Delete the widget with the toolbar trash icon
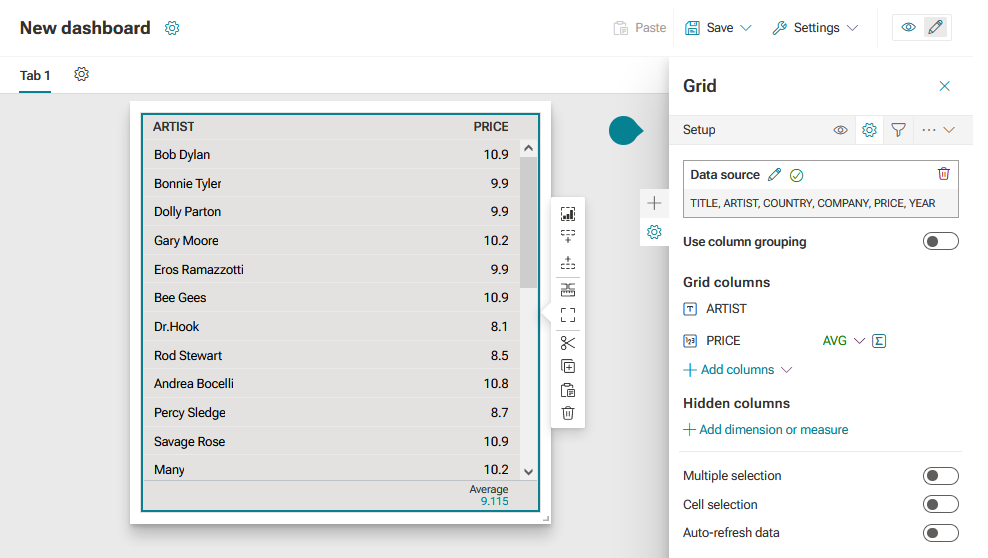Image resolution: width=988 pixels, height=558 pixels. click(x=568, y=413)
